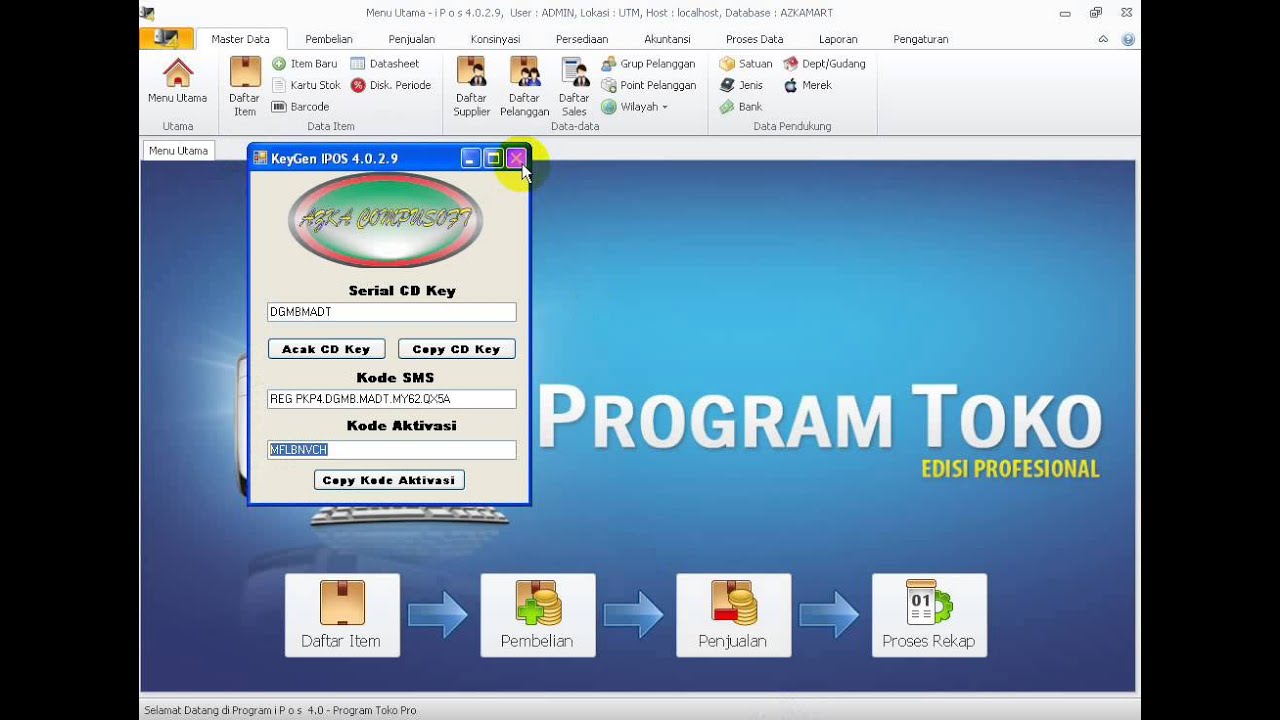Open Daftar Item in the ribbon
Viewport: 1280px width, 720px height.
pyautogui.click(x=245, y=87)
